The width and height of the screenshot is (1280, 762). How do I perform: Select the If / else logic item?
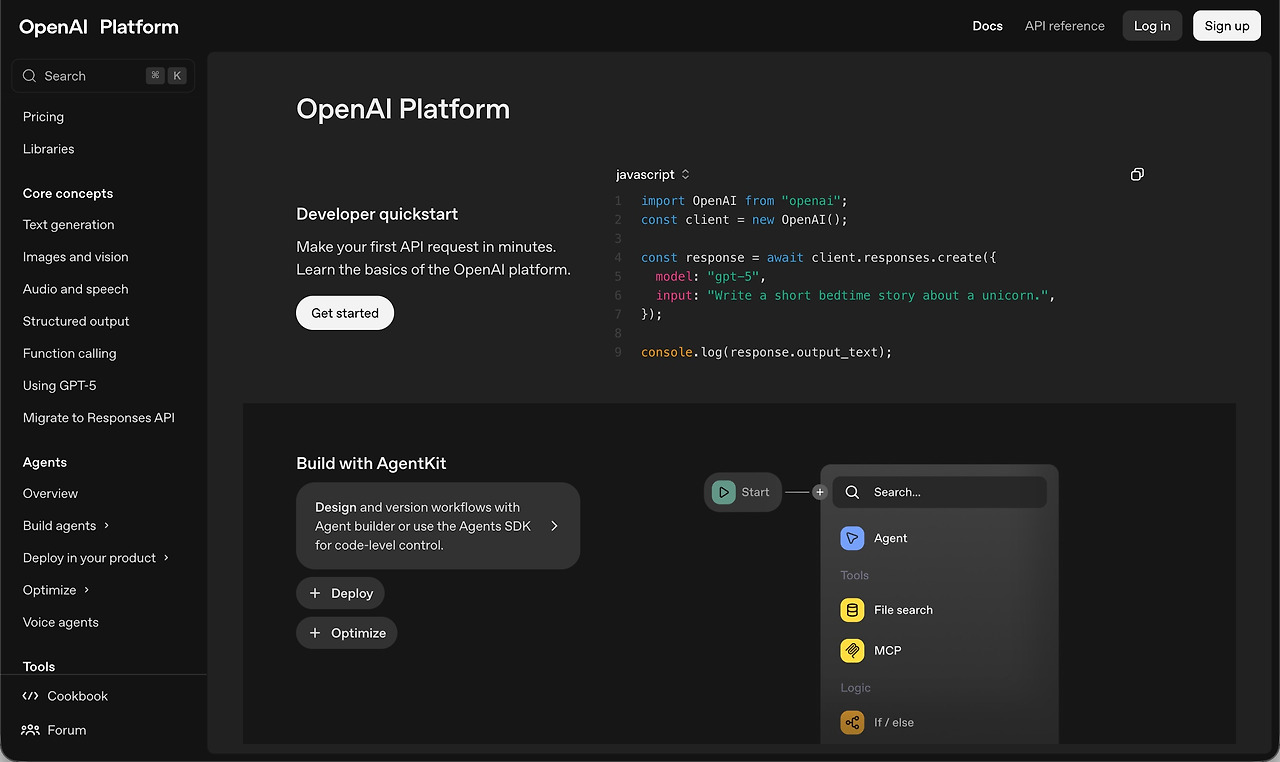(x=940, y=722)
